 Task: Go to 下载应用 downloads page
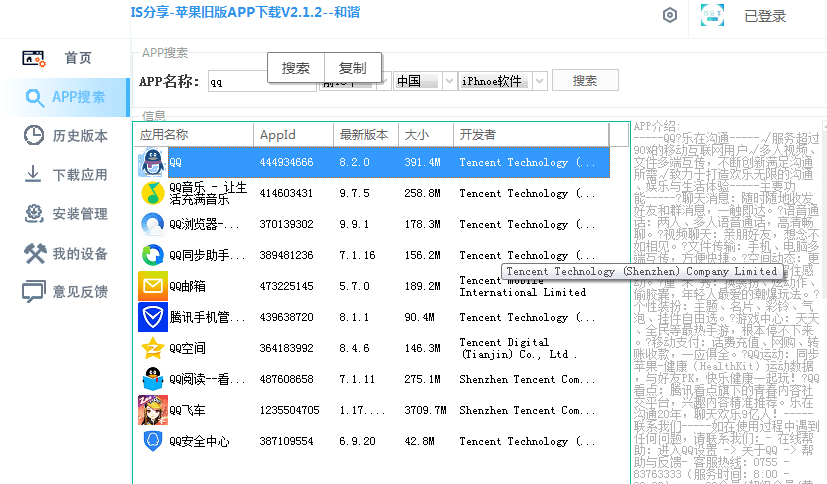(x=80, y=175)
